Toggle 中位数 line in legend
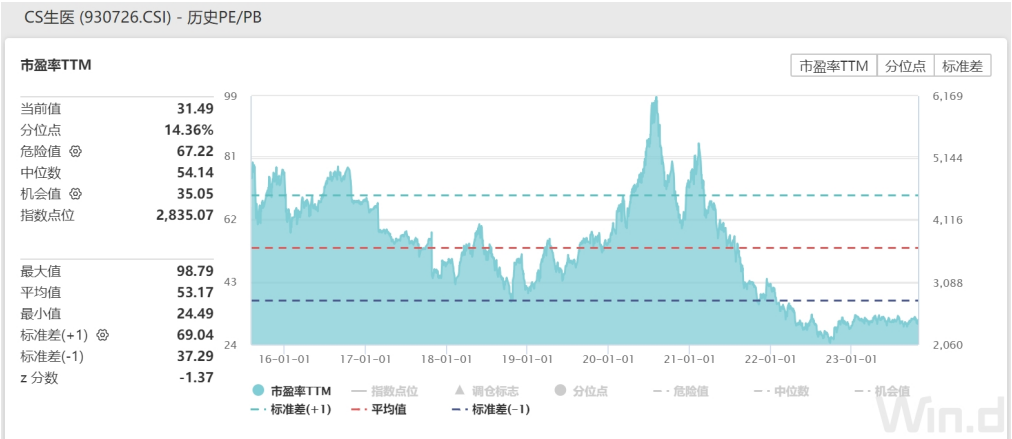 (x=780, y=391)
